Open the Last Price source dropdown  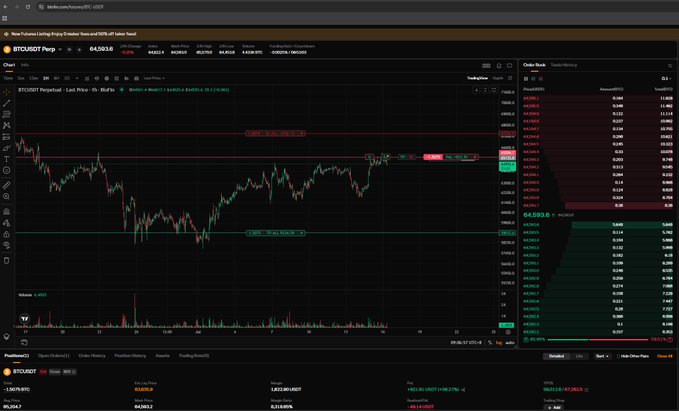[154, 78]
